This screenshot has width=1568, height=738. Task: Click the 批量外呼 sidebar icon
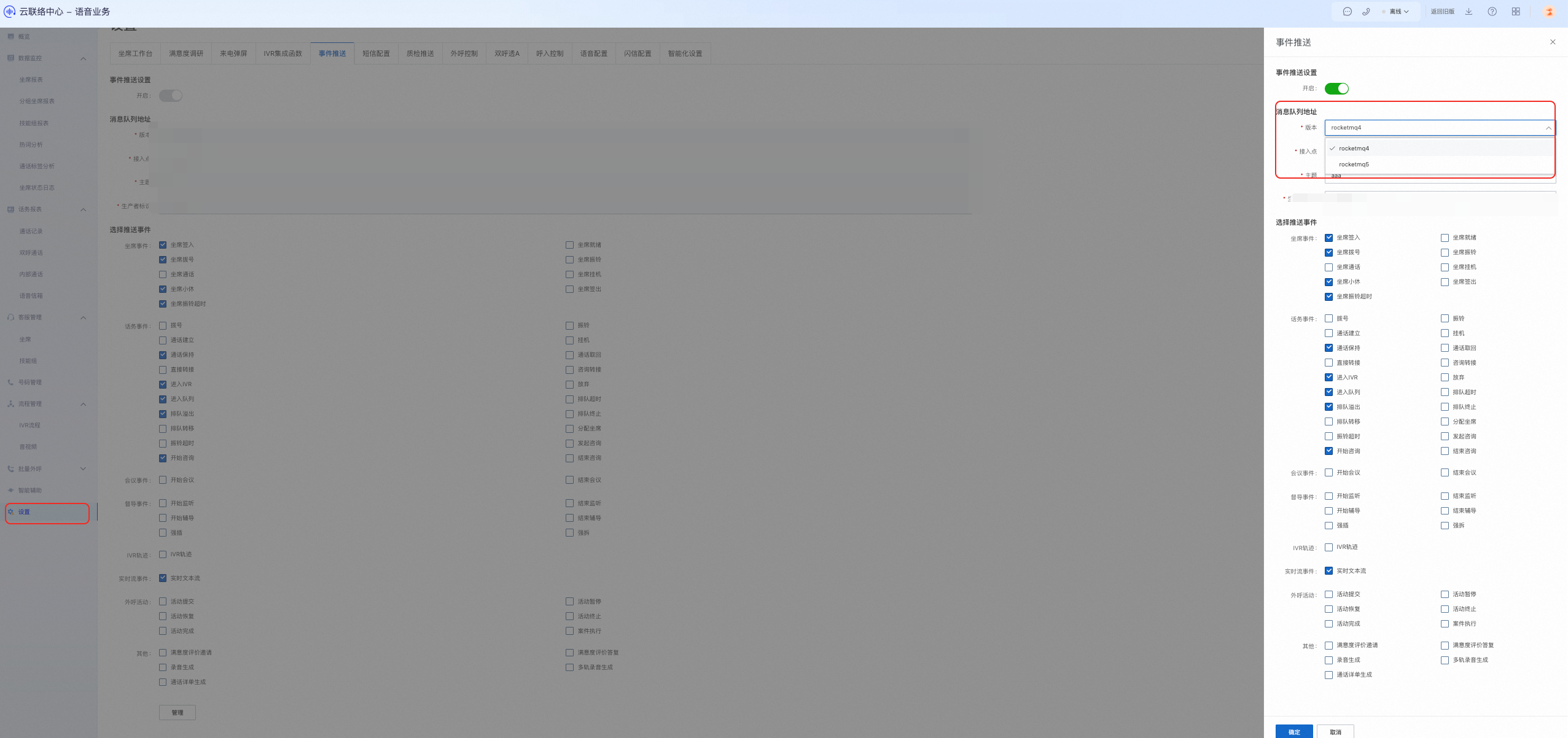[10, 468]
